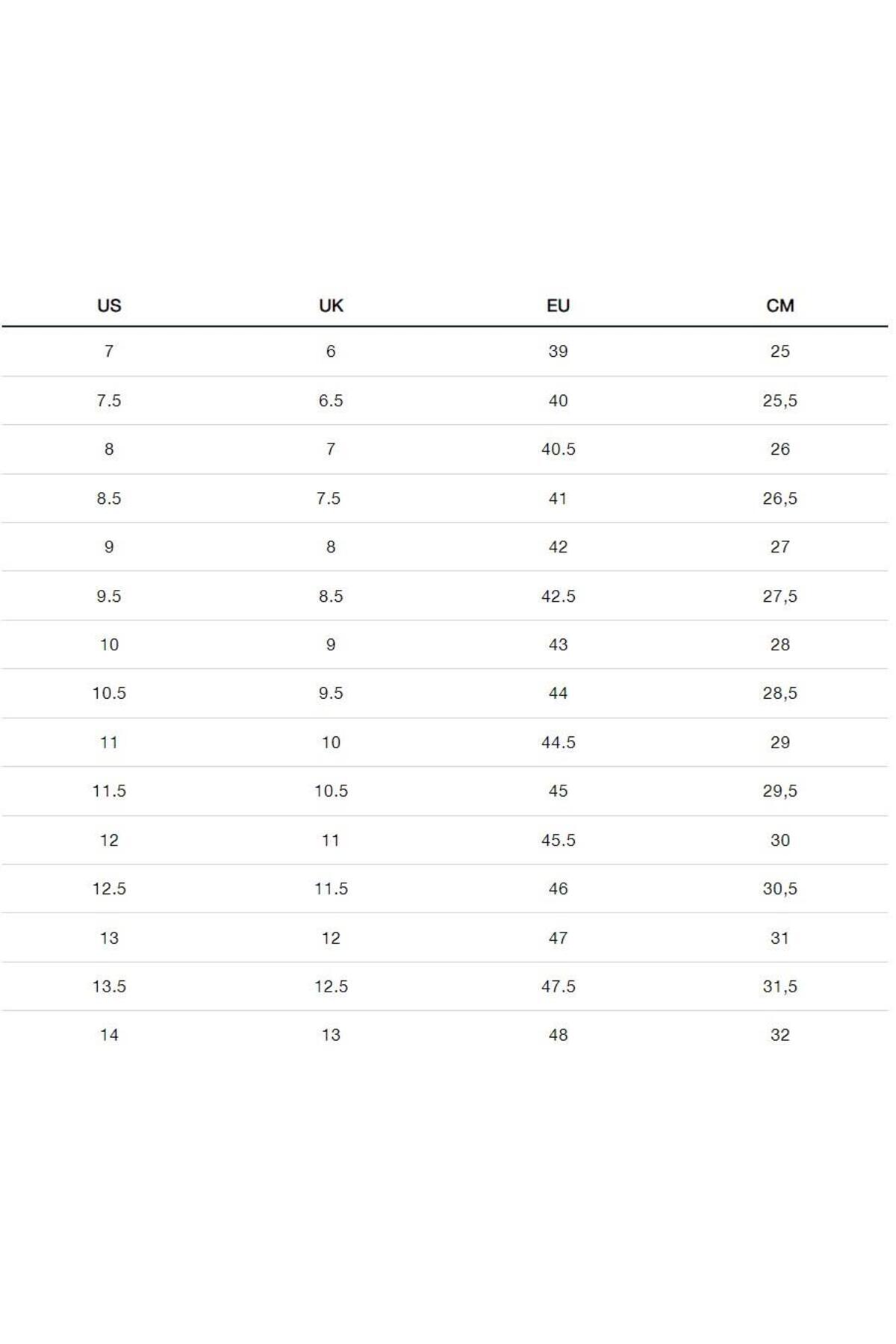Image resolution: width=896 pixels, height=1344 pixels.
Task: Click the 28 CM value
Action: click(x=780, y=645)
